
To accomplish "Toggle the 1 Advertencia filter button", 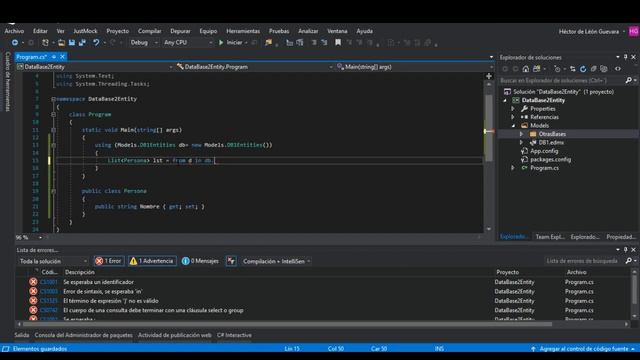I will point(152,261).
